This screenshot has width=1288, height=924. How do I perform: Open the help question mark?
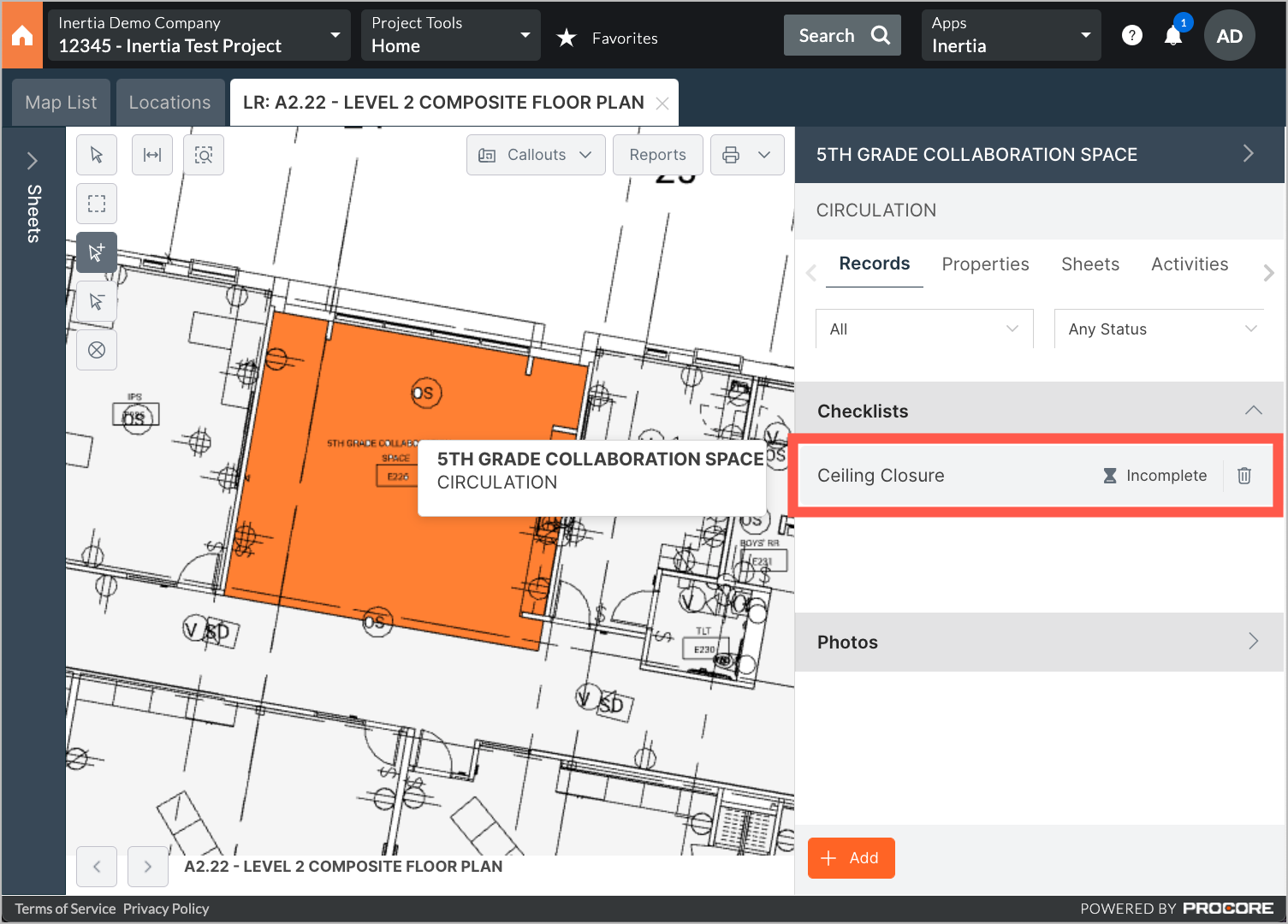tap(1131, 35)
